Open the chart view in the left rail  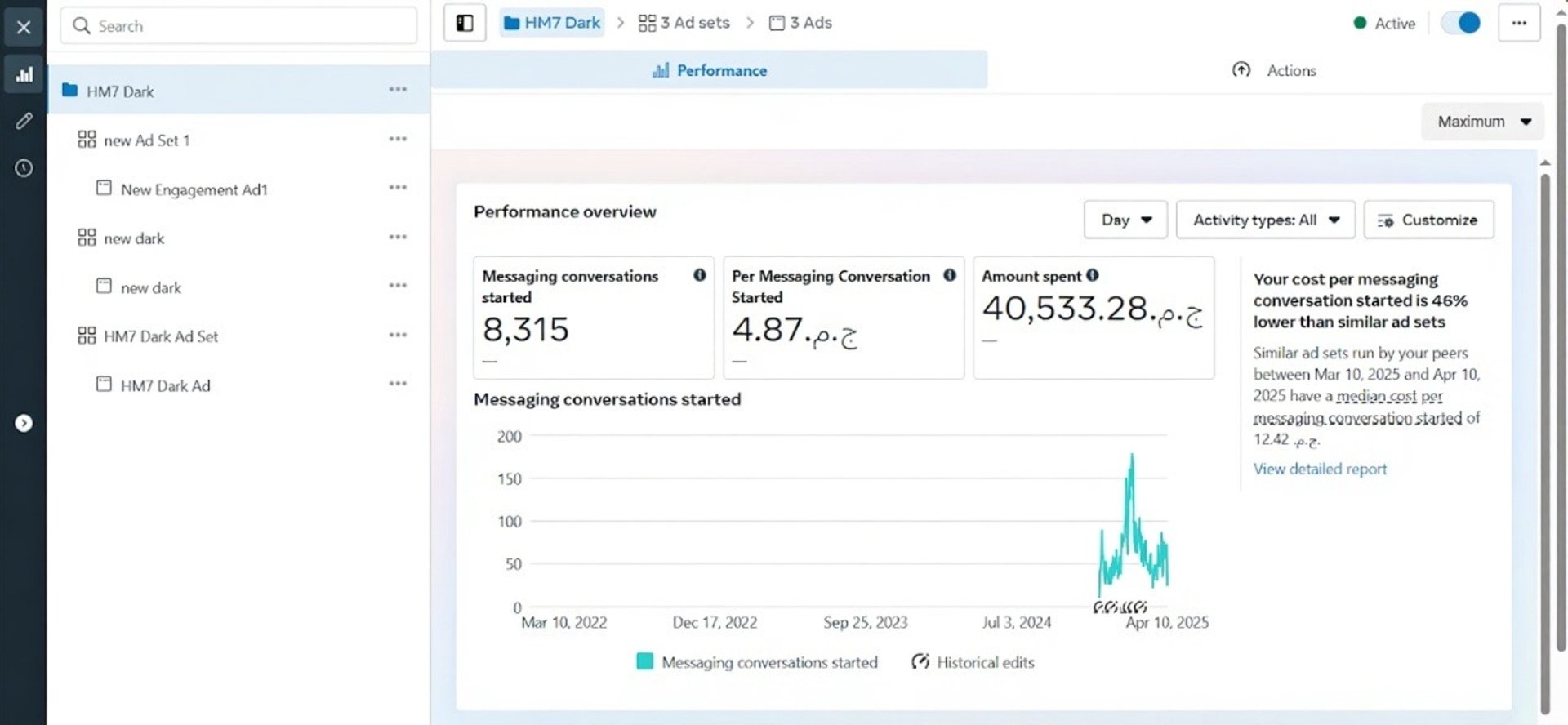click(x=24, y=74)
